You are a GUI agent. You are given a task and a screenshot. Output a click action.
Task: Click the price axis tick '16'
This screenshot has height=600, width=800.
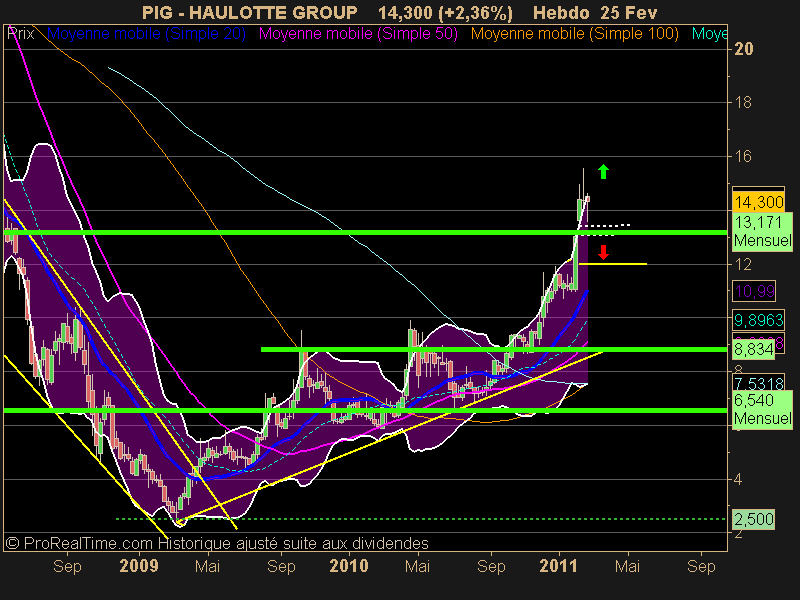point(743,156)
